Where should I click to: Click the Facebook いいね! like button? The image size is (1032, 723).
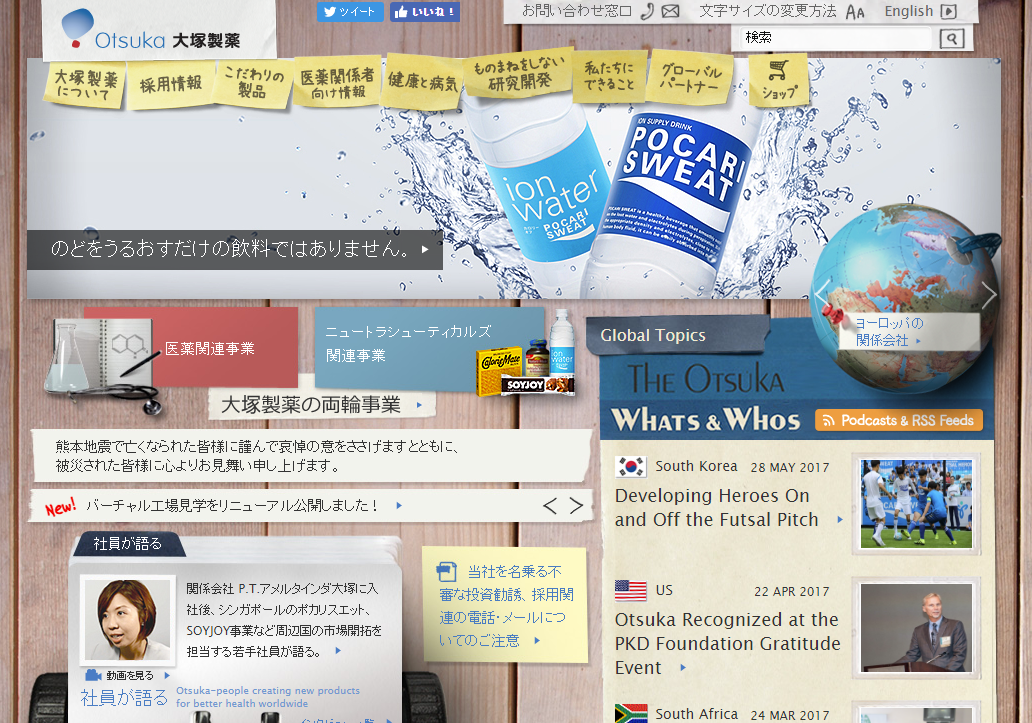425,11
